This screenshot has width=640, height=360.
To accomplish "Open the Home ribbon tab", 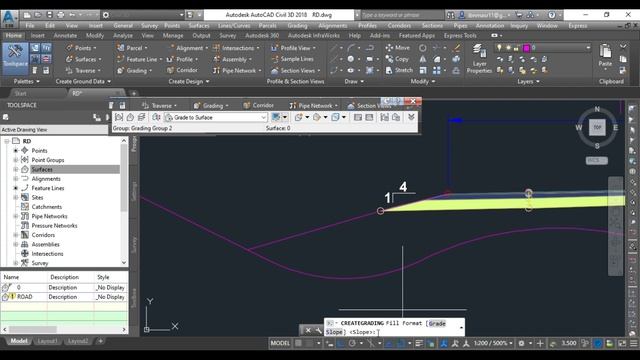I will coord(14,36).
